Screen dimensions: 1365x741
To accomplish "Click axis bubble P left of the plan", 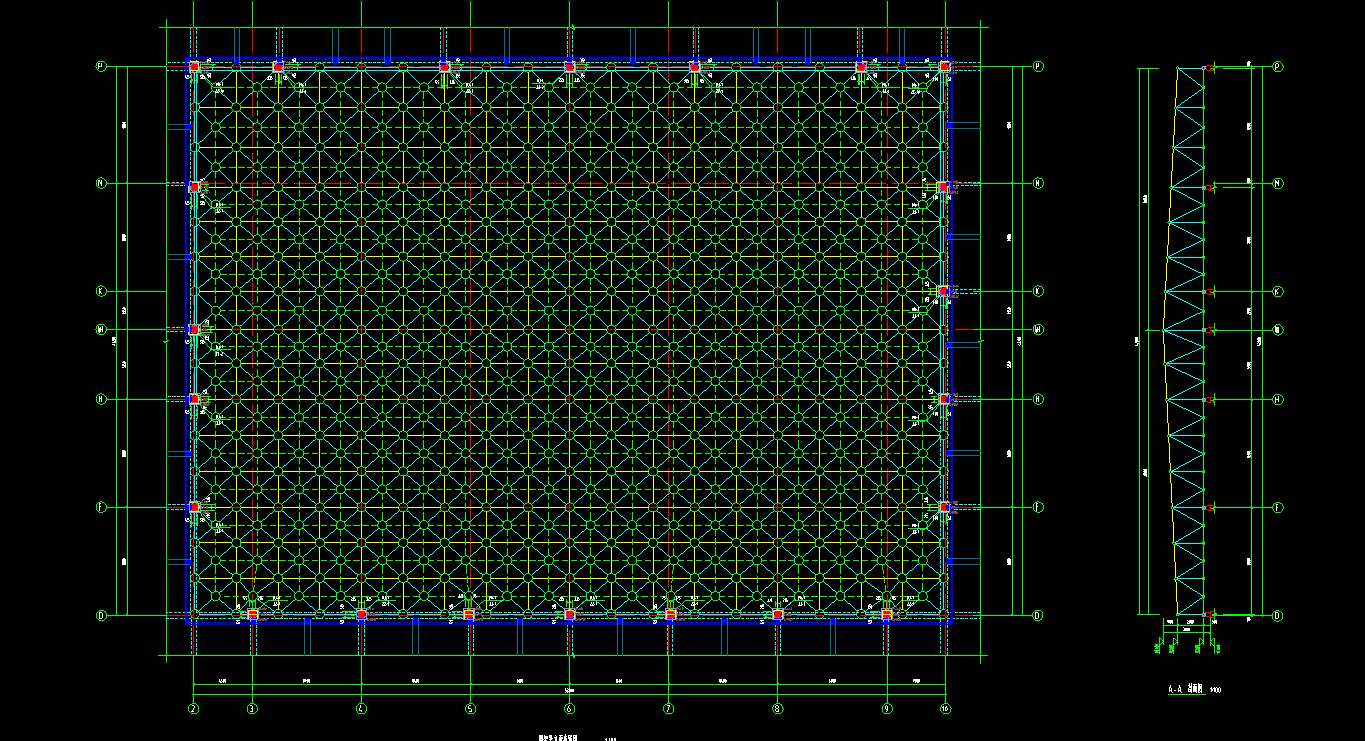I will (101, 67).
